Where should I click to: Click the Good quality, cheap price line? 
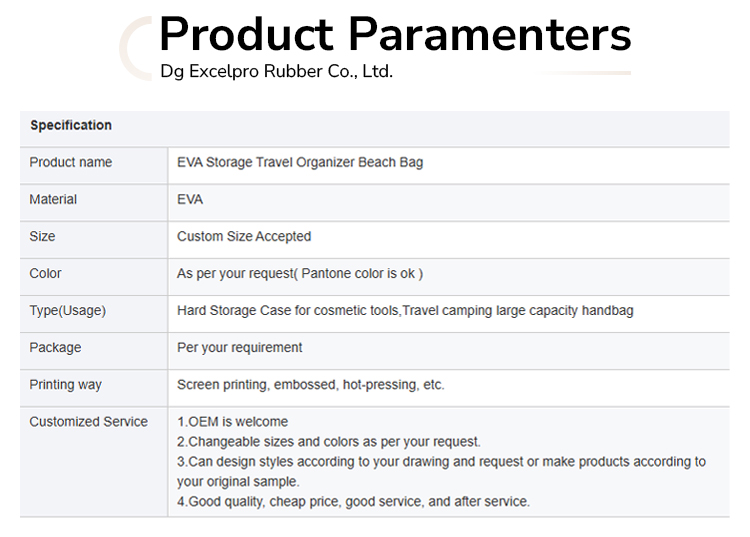(x=353, y=501)
